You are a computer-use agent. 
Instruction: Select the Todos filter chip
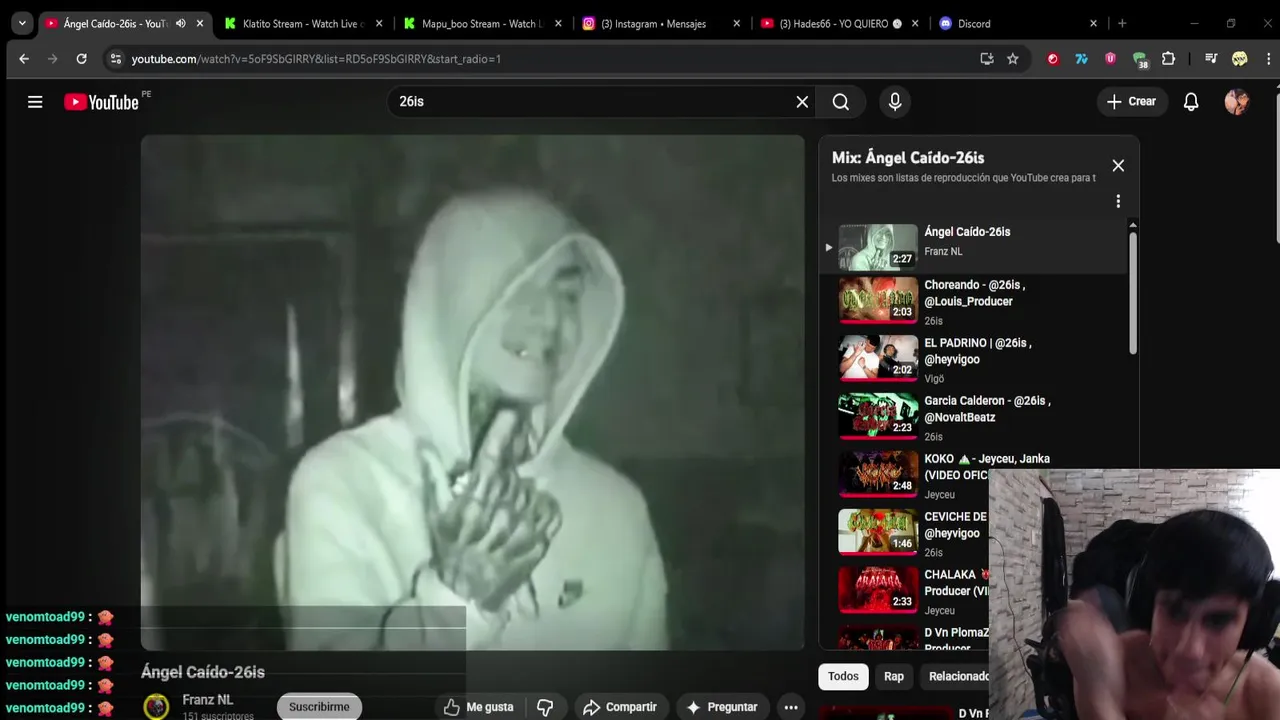[843, 676]
